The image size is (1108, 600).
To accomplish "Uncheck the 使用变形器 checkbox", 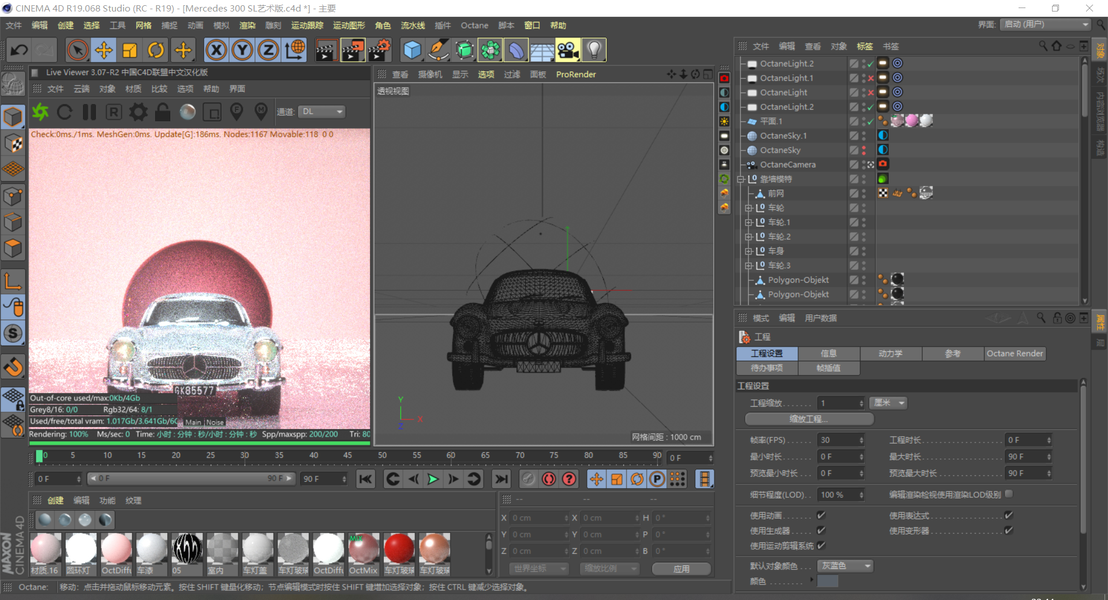I will coord(1008,530).
